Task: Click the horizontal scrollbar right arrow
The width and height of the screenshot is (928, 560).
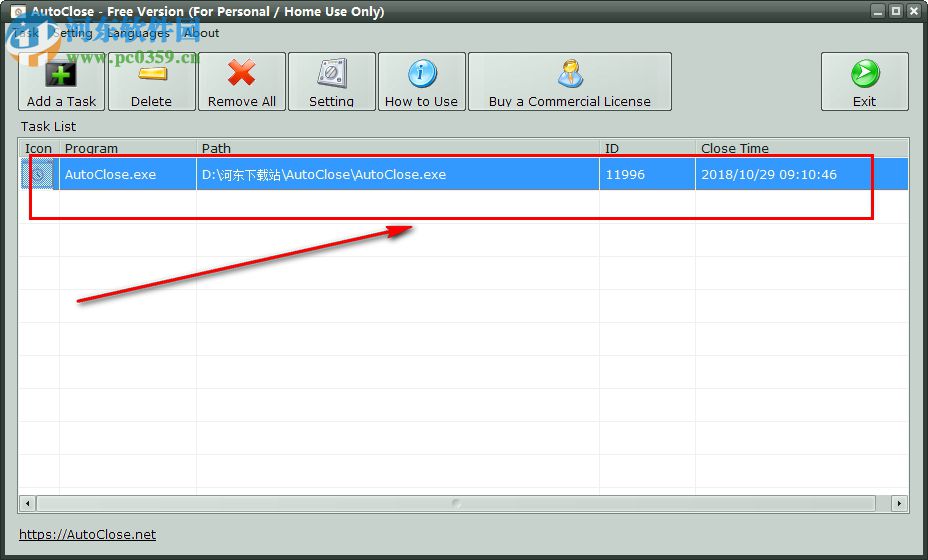Action: click(900, 504)
